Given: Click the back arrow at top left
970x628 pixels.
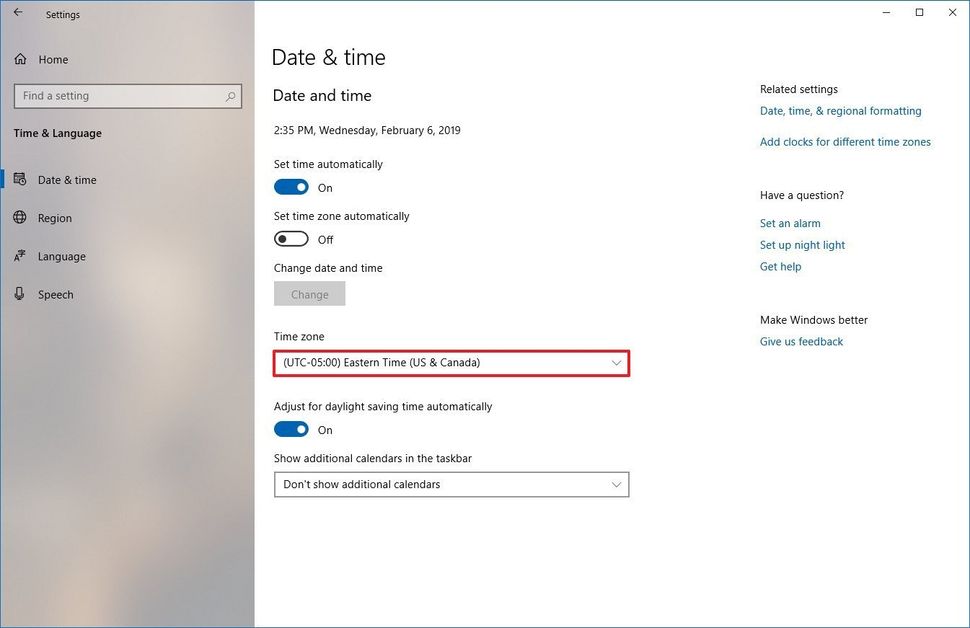Looking at the screenshot, I should (x=16, y=11).
